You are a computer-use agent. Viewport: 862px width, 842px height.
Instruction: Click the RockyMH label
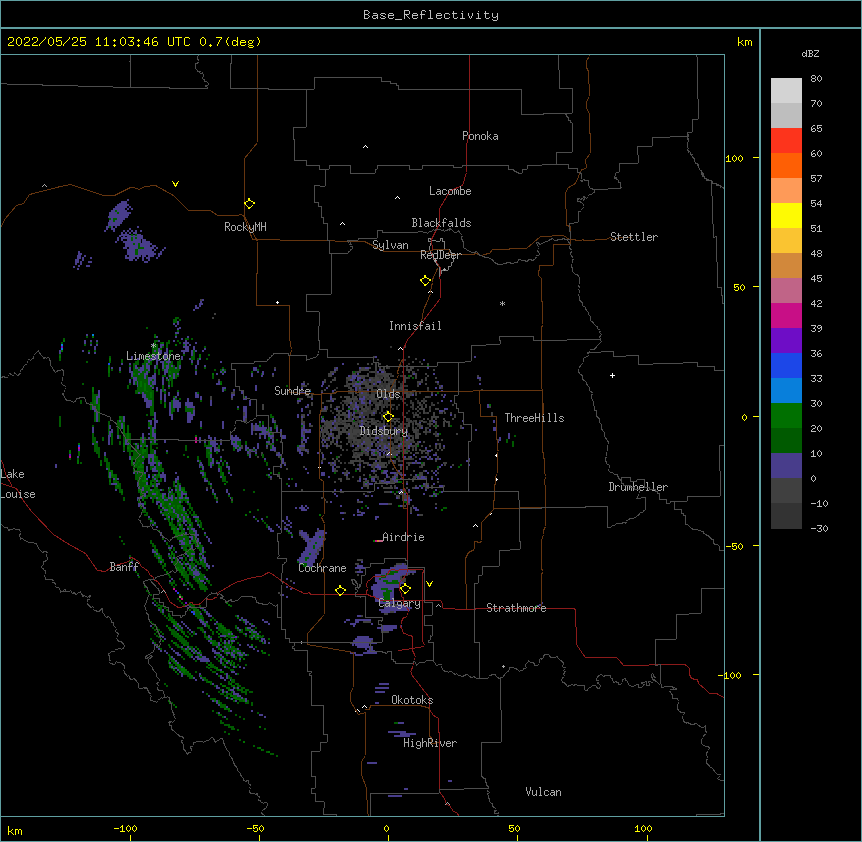245,227
